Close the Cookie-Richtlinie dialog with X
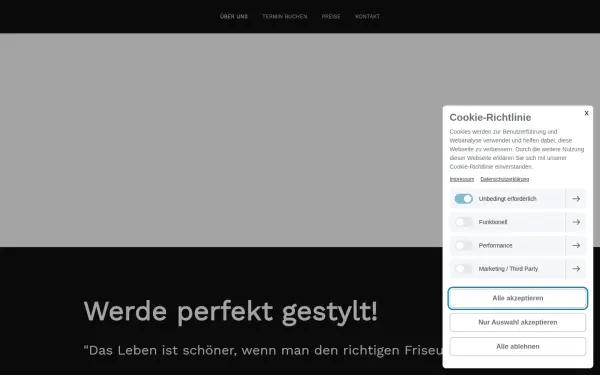Image resolution: width=600 pixels, height=375 pixels. 586,113
